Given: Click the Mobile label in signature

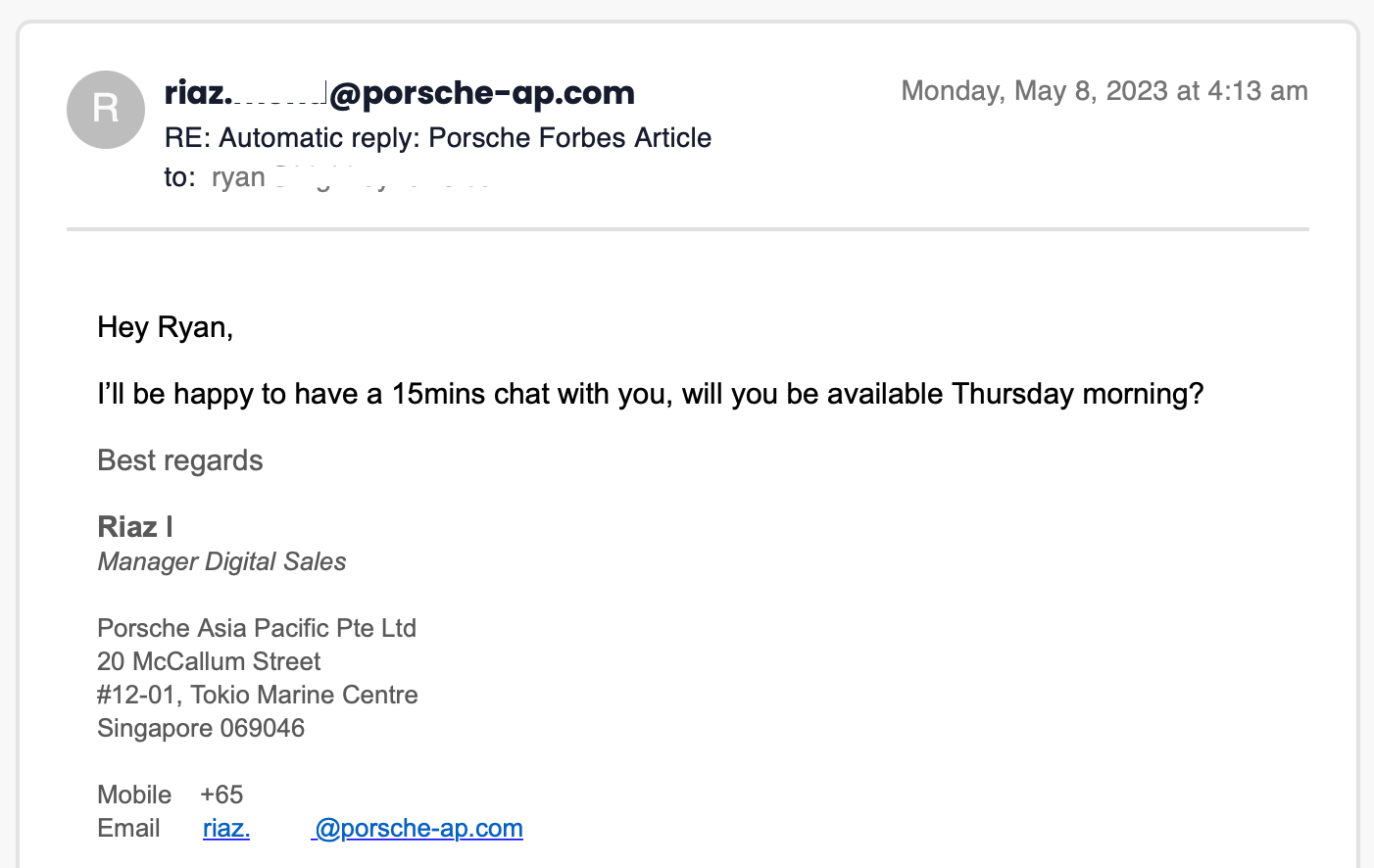Looking at the screenshot, I should [134, 795].
